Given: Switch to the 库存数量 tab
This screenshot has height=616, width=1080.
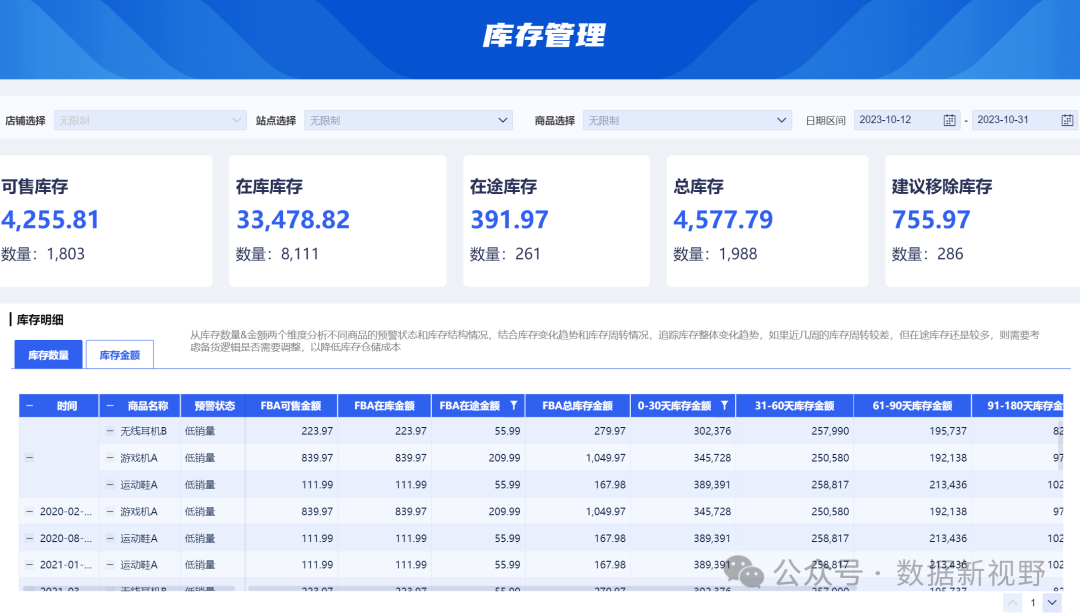Looking at the screenshot, I should tap(48, 355).
